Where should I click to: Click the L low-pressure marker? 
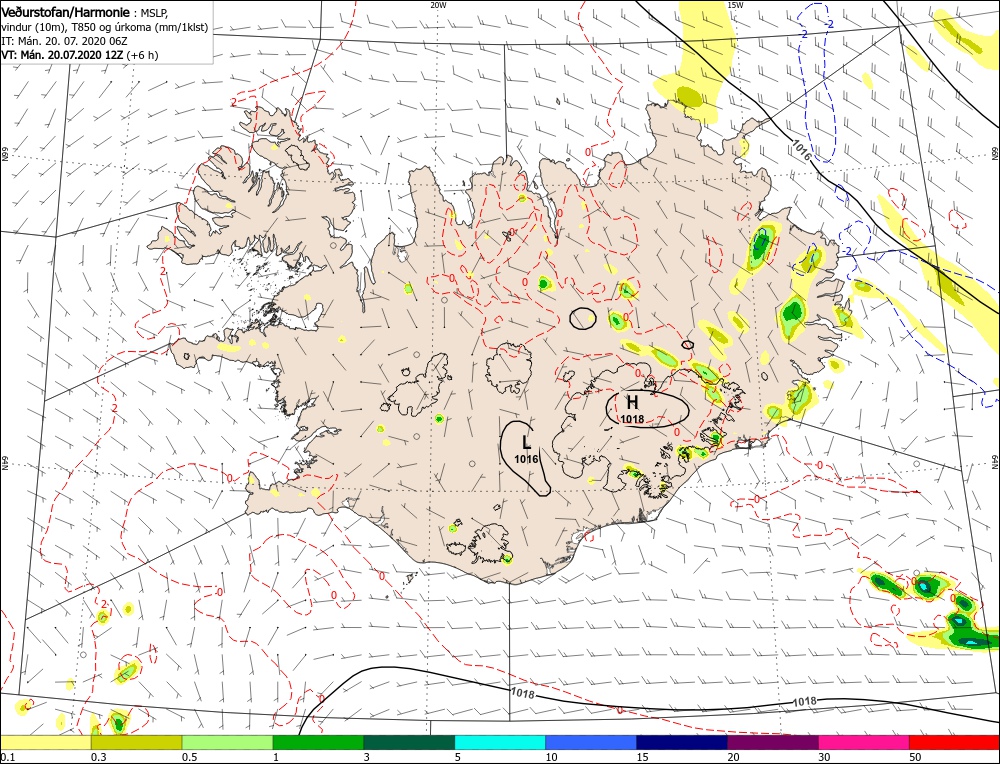pos(526,442)
